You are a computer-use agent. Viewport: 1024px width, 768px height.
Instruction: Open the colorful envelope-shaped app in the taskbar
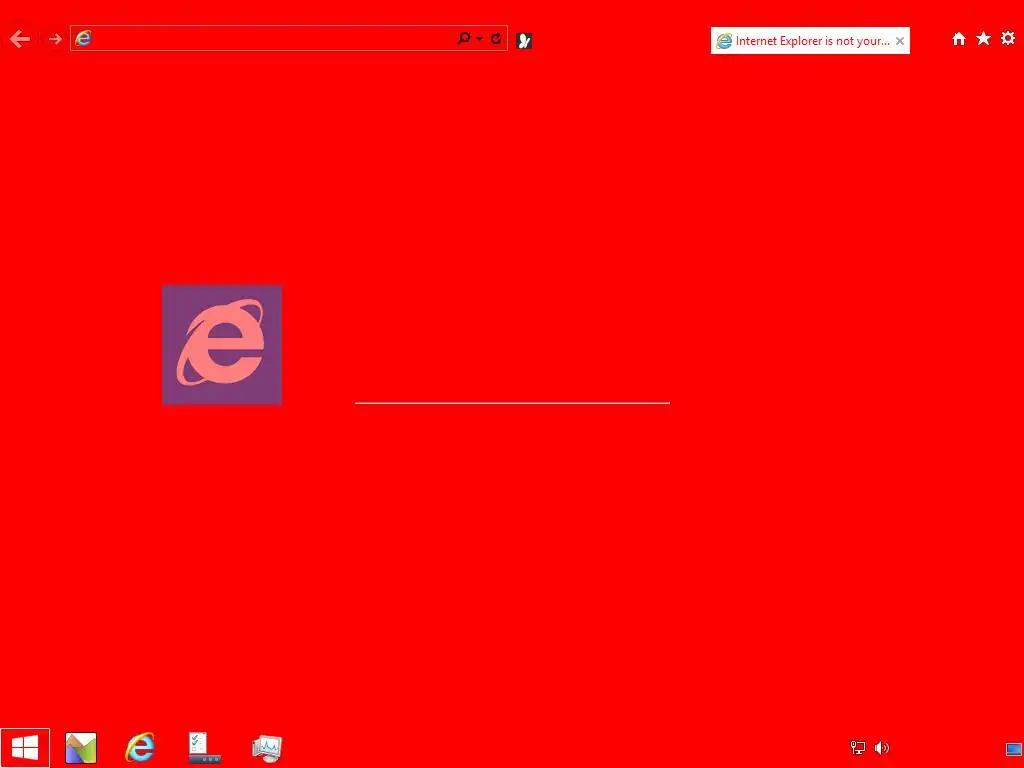click(81, 748)
